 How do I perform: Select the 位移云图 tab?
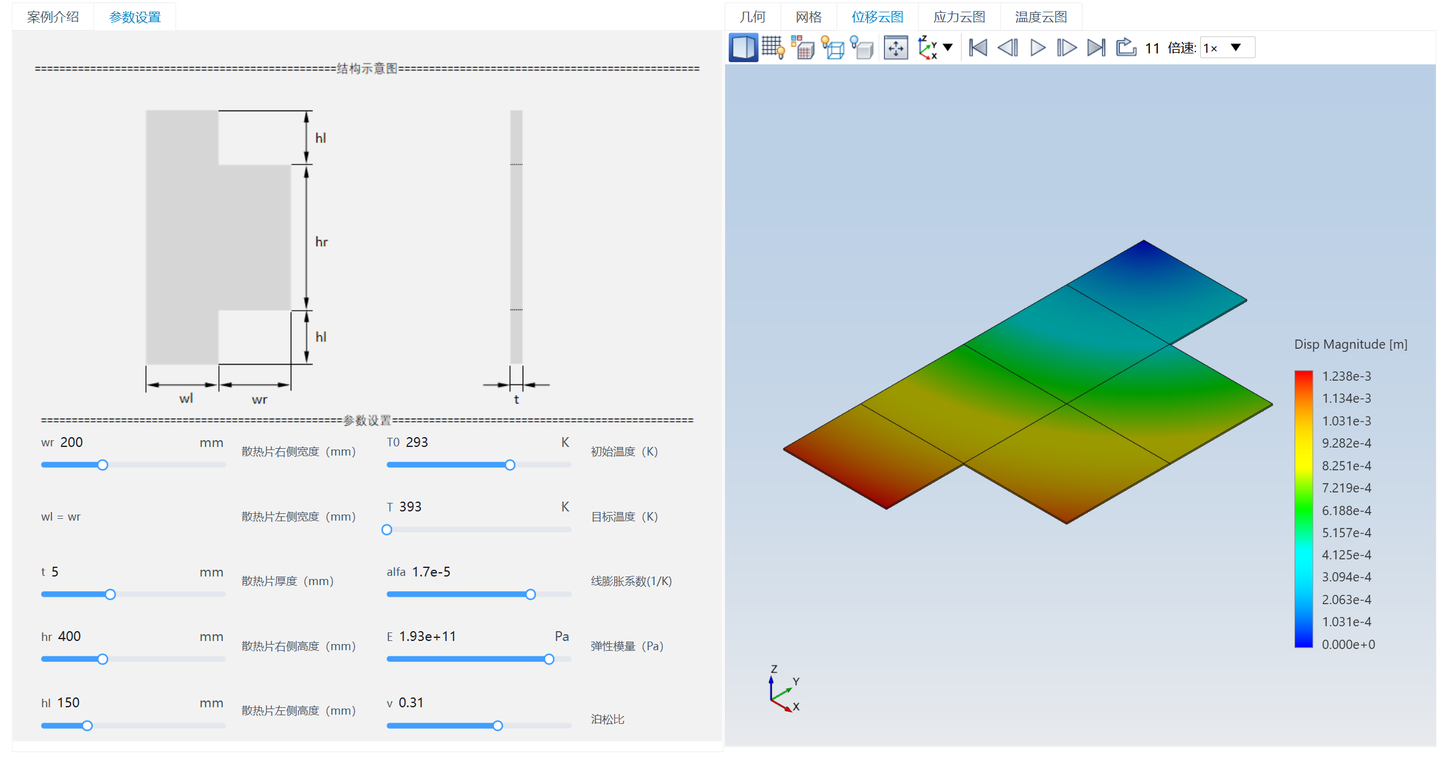point(877,17)
